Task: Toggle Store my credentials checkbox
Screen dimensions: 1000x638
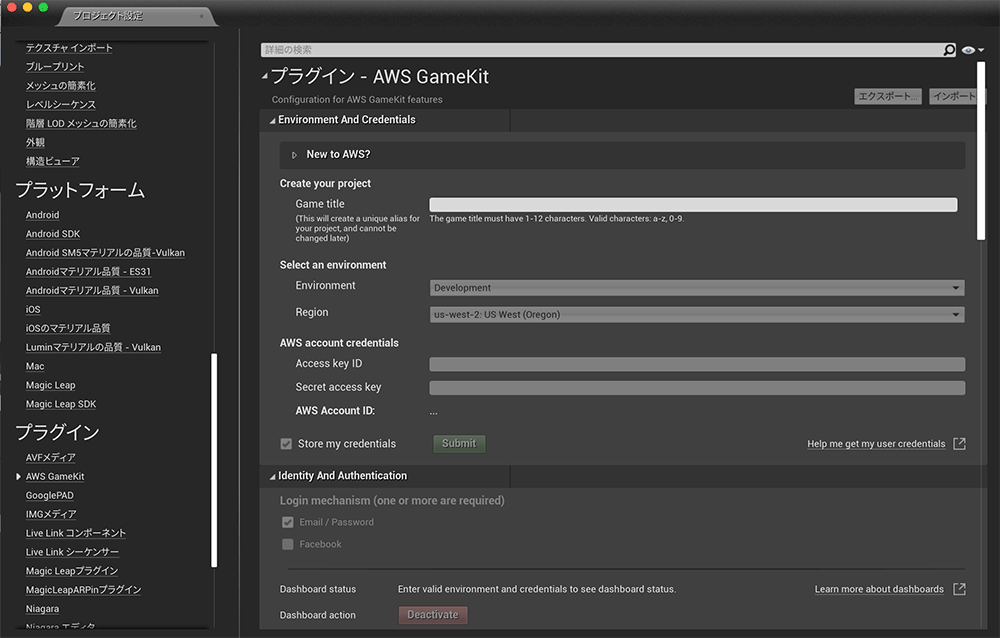Action: click(x=286, y=443)
